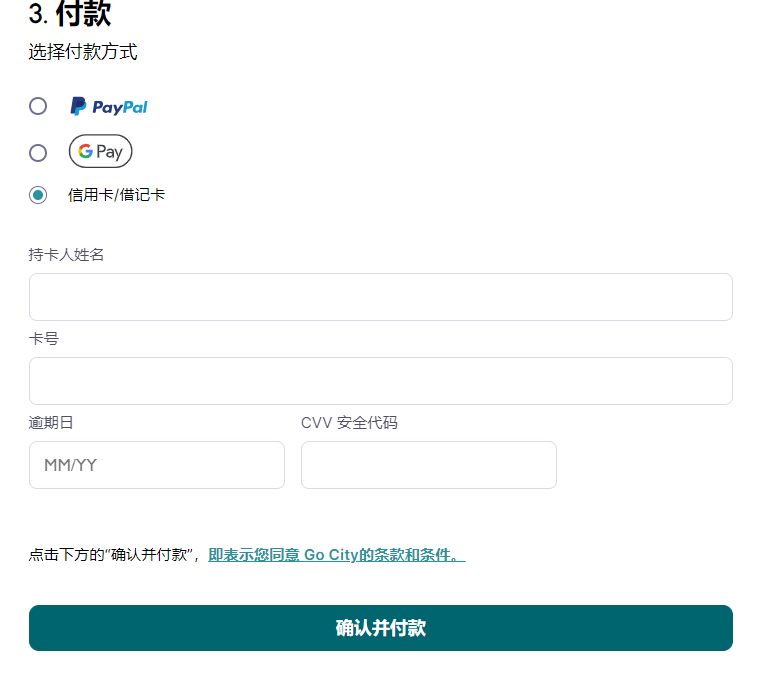This screenshot has height=674, width=759.
Task: Select the Google Pay radio button
Action: pyautogui.click(x=38, y=153)
